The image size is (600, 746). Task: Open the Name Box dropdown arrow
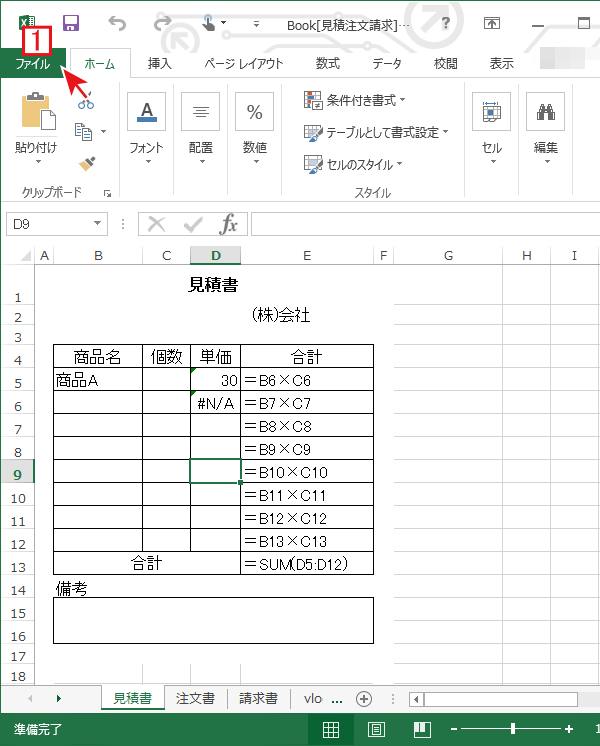point(98,224)
